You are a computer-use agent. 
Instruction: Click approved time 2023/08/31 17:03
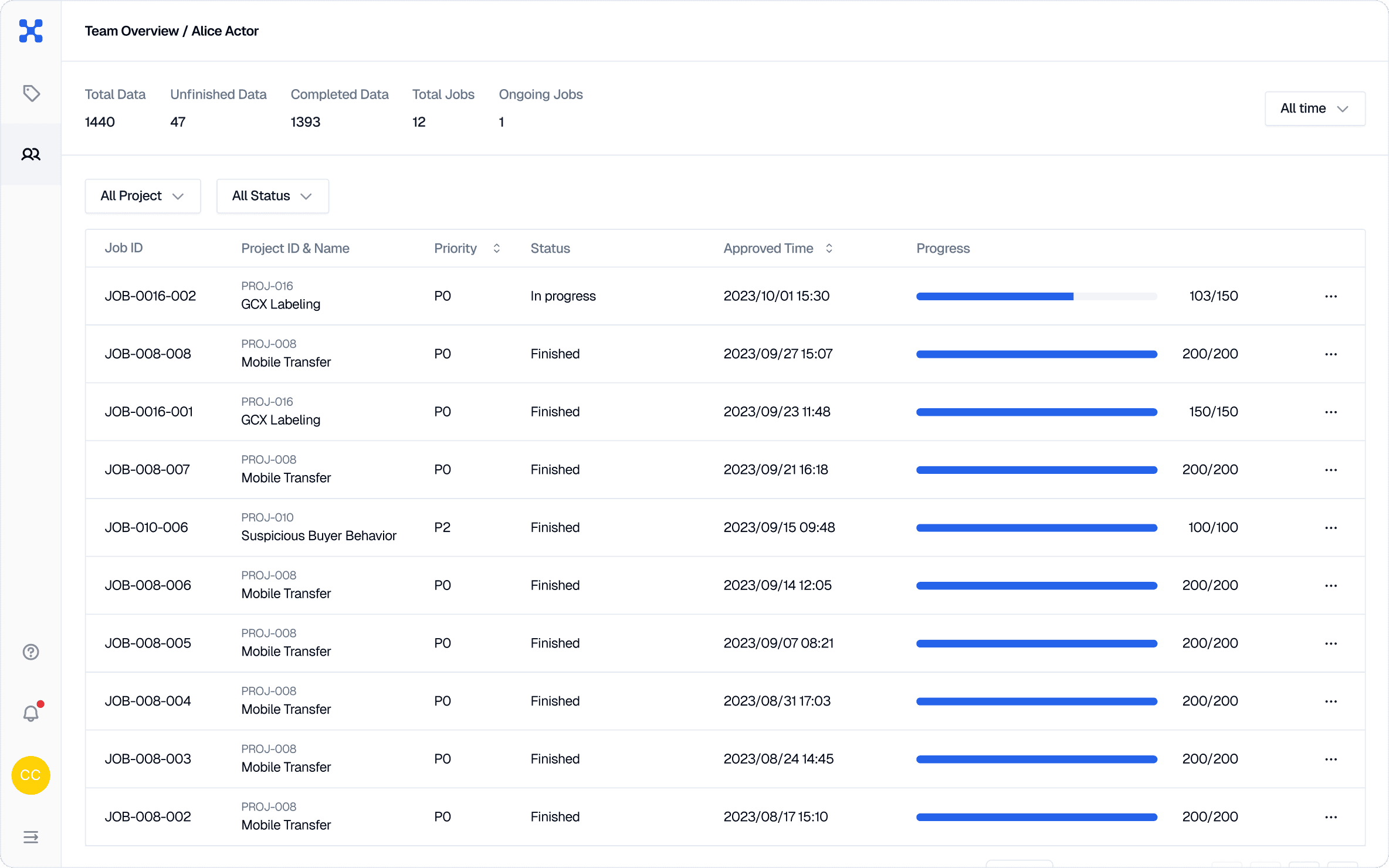777,701
